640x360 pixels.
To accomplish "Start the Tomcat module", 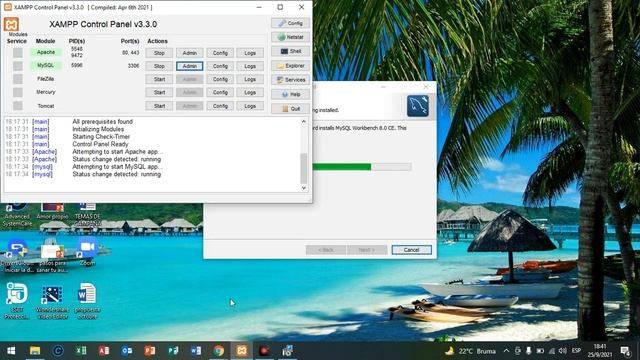I will [x=159, y=106].
